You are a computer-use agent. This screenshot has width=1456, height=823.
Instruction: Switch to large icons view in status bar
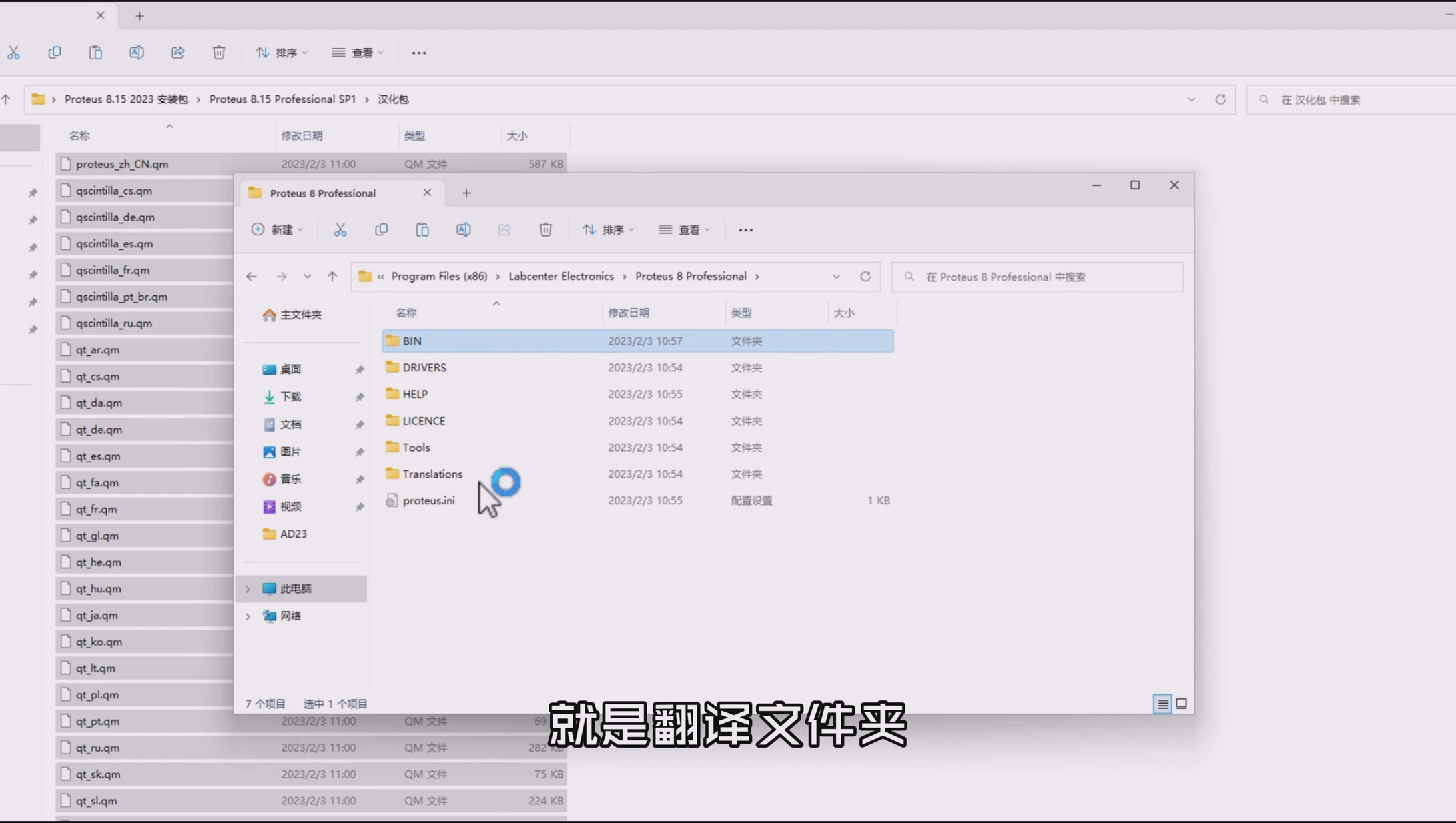(1181, 704)
